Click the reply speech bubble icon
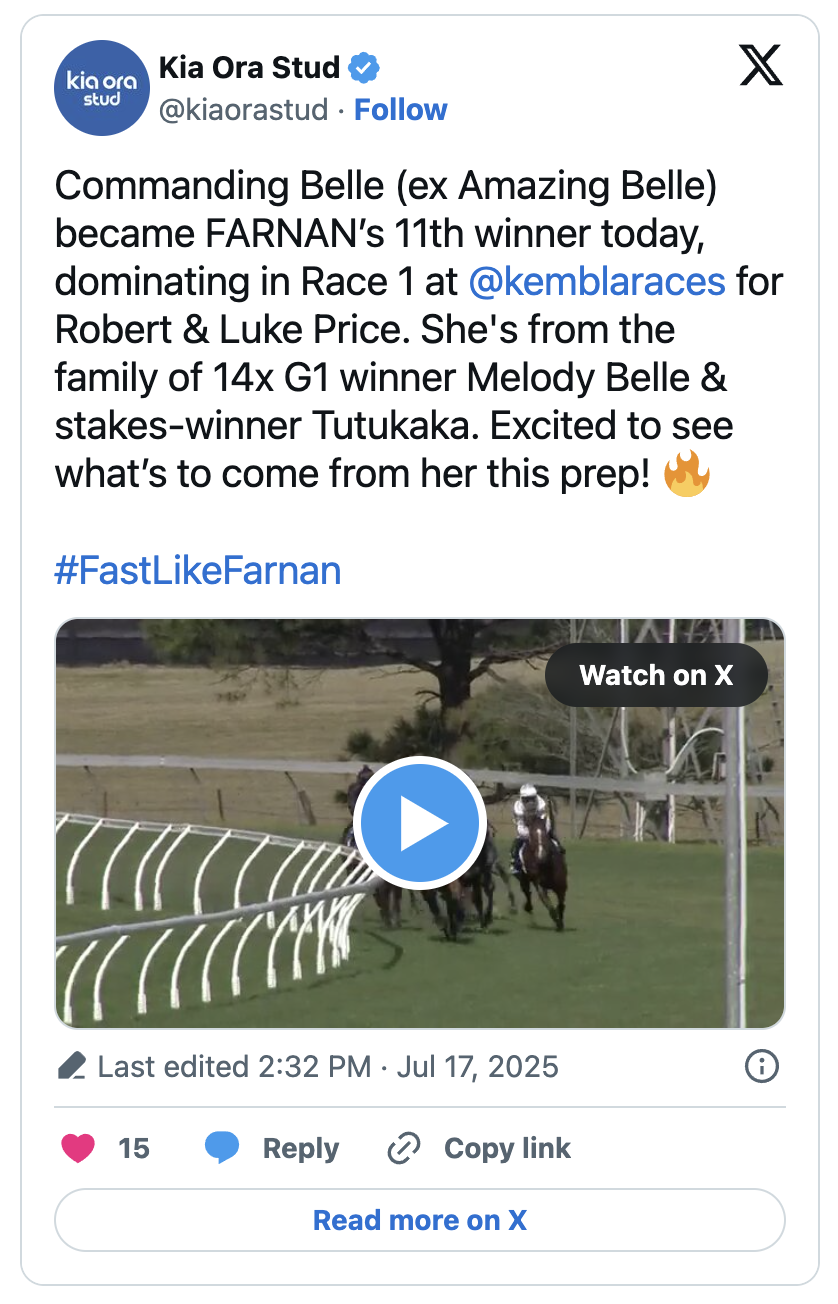This screenshot has height=1304, width=838. (x=222, y=1148)
